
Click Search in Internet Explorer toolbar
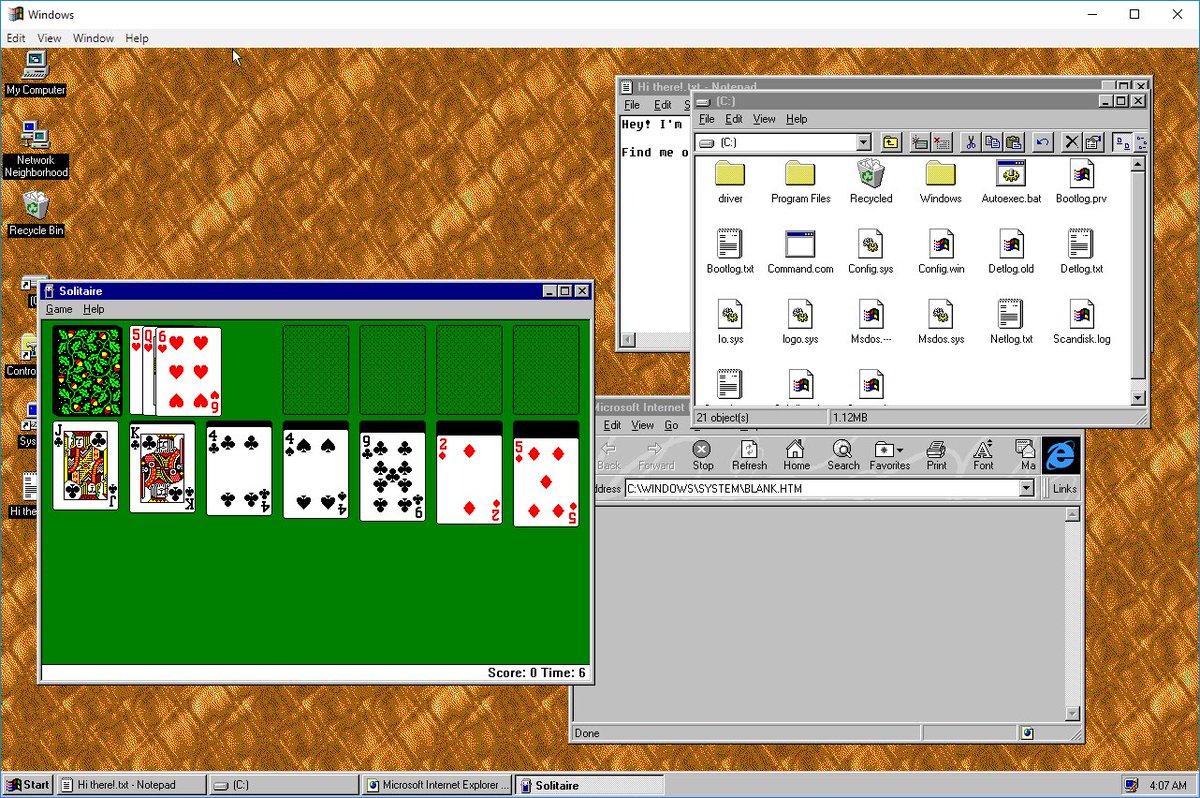click(843, 456)
